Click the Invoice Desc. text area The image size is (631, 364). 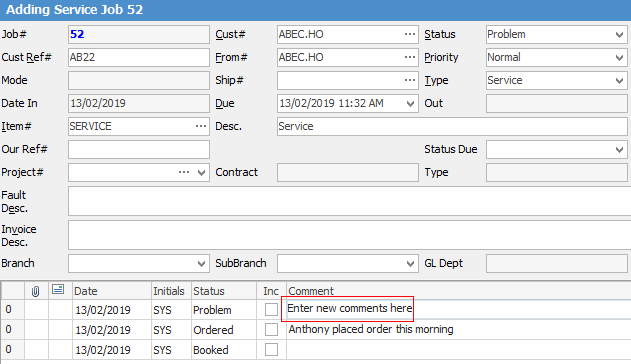coord(349,234)
